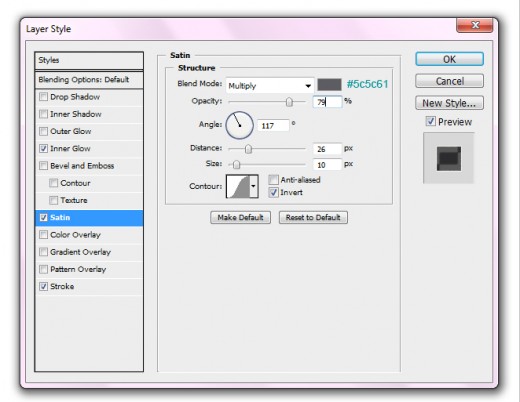520x402 pixels.
Task: Click the Contour curve thumbnail
Action: point(238,186)
